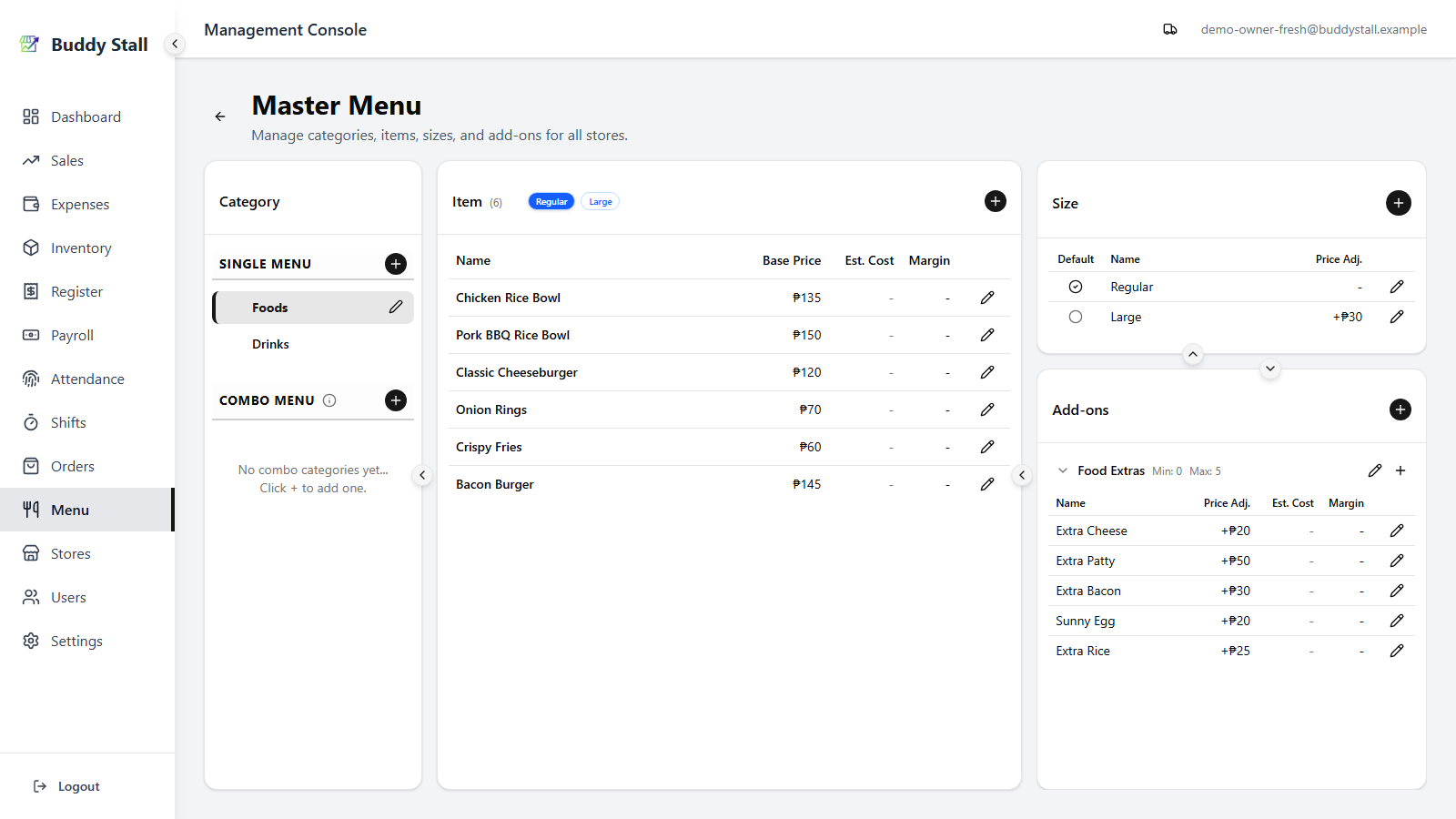Add a new add-on group
This screenshot has width=1456, height=819.
1400,409
